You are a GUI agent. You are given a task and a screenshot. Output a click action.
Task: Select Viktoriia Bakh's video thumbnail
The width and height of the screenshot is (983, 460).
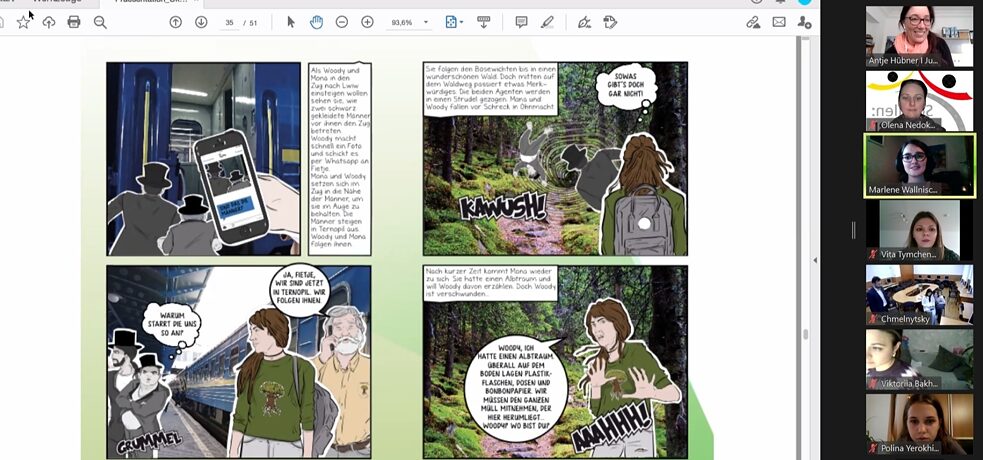(x=919, y=360)
